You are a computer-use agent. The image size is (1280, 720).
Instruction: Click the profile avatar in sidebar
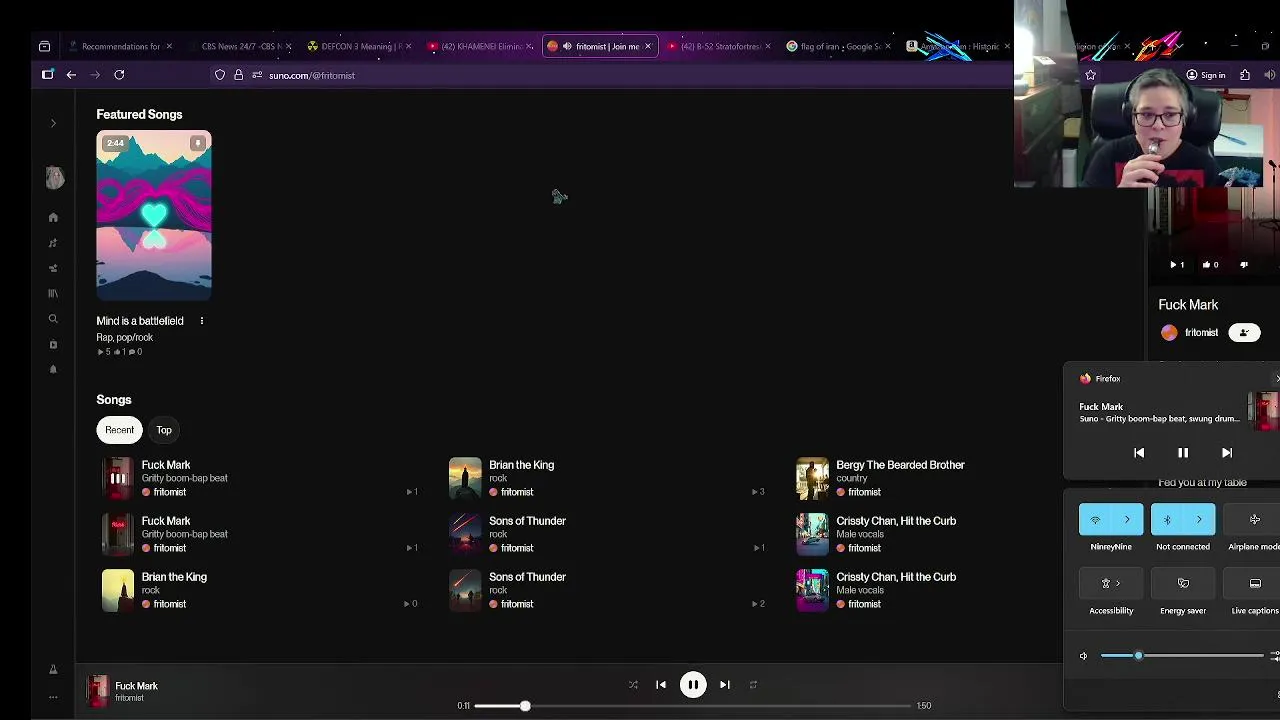point(54,177)
